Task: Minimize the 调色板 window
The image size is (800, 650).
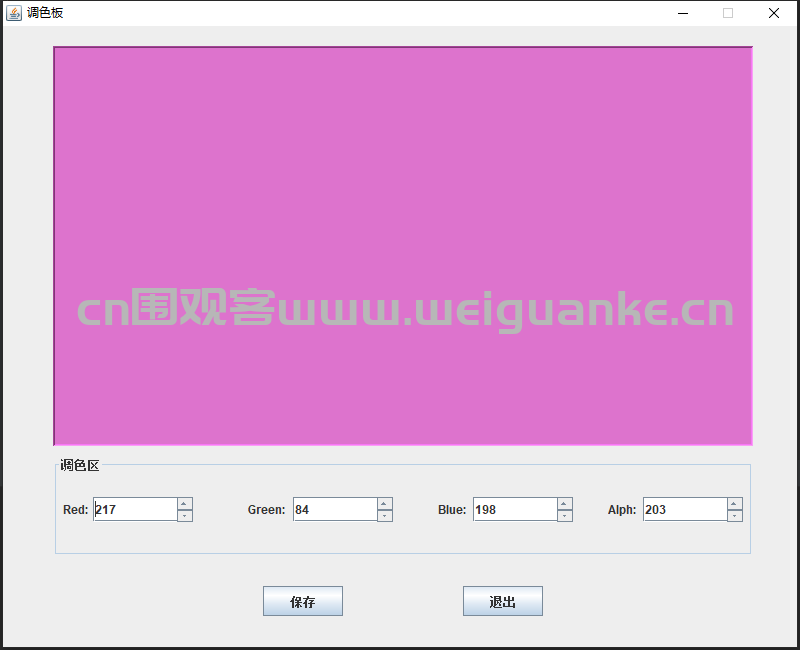Action: coord(683,13)
